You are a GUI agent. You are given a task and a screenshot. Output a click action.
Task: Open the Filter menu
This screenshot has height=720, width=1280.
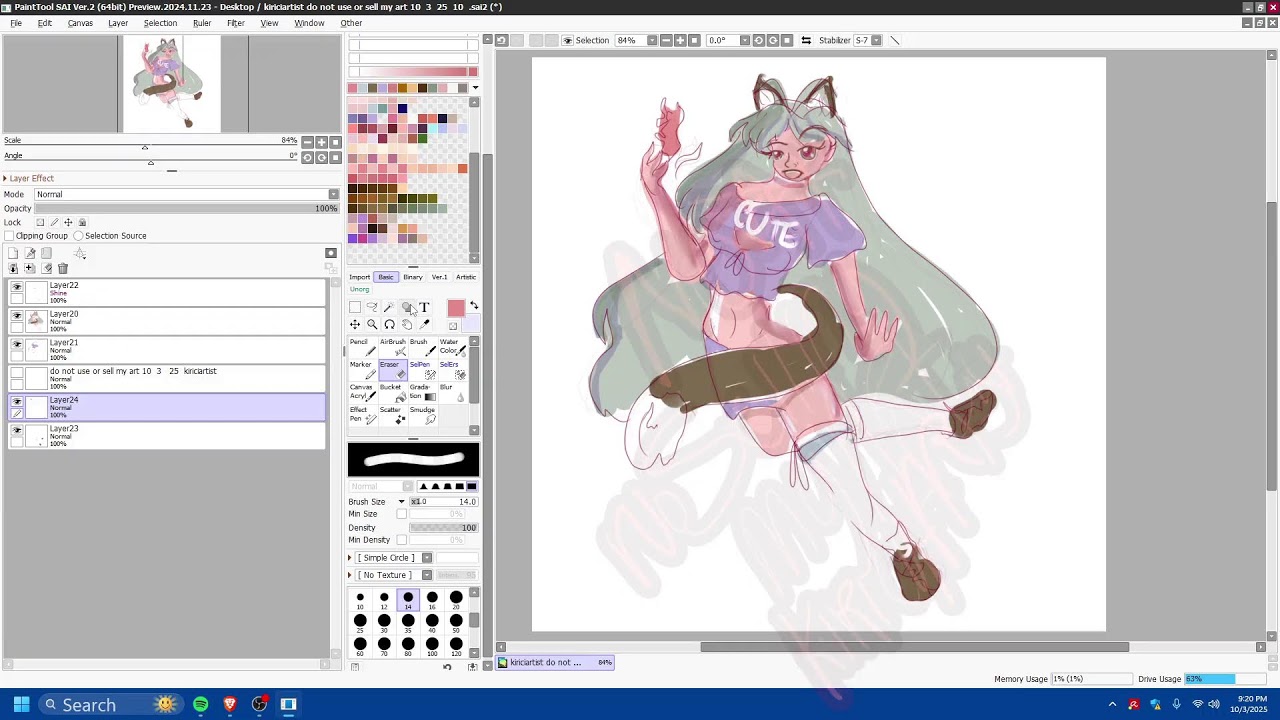236,23
